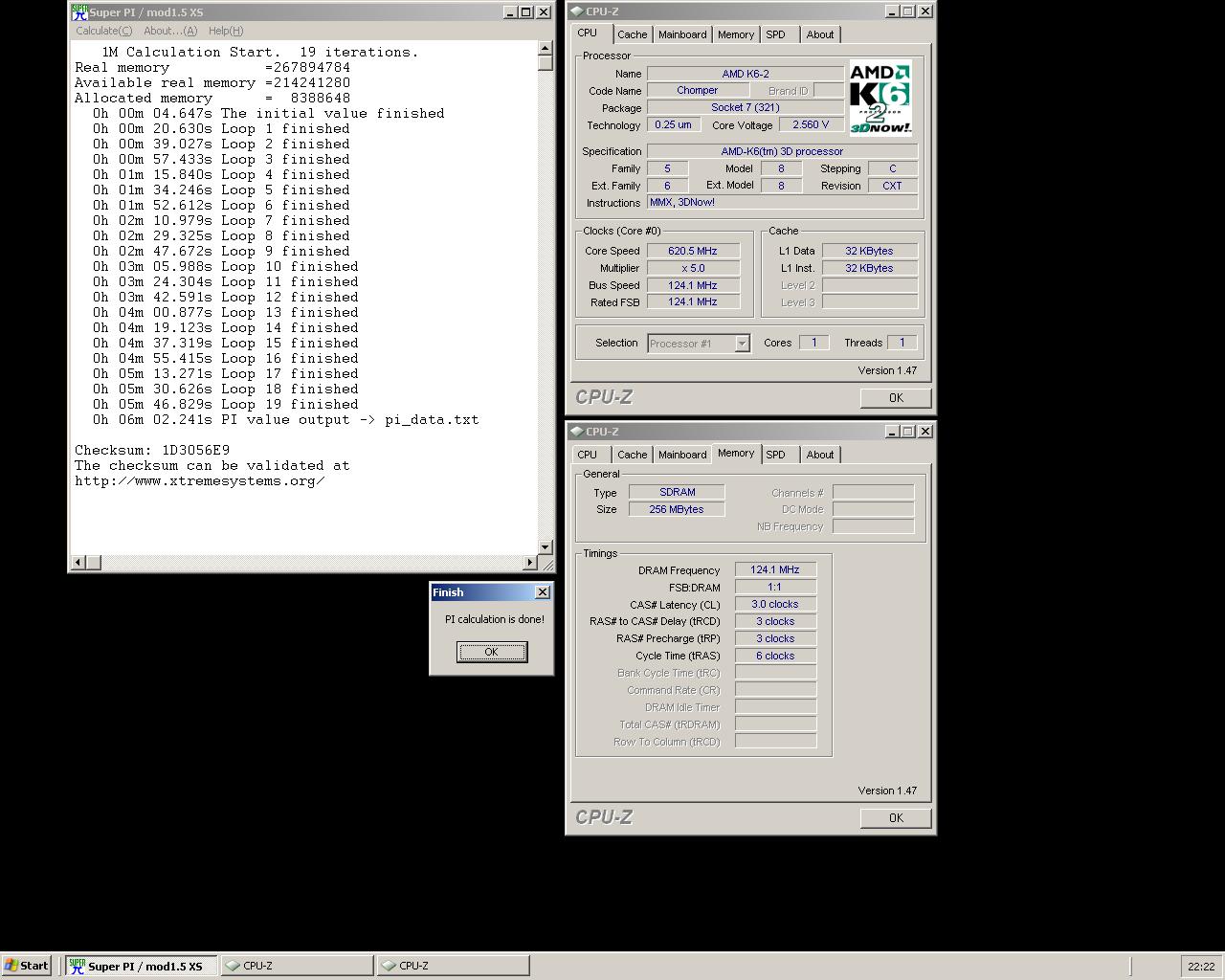Click the FSB:DRAM value 1:1
The height and width of the screenshot is (980, 1225).
pyautogui.click(x=775, y=587)
